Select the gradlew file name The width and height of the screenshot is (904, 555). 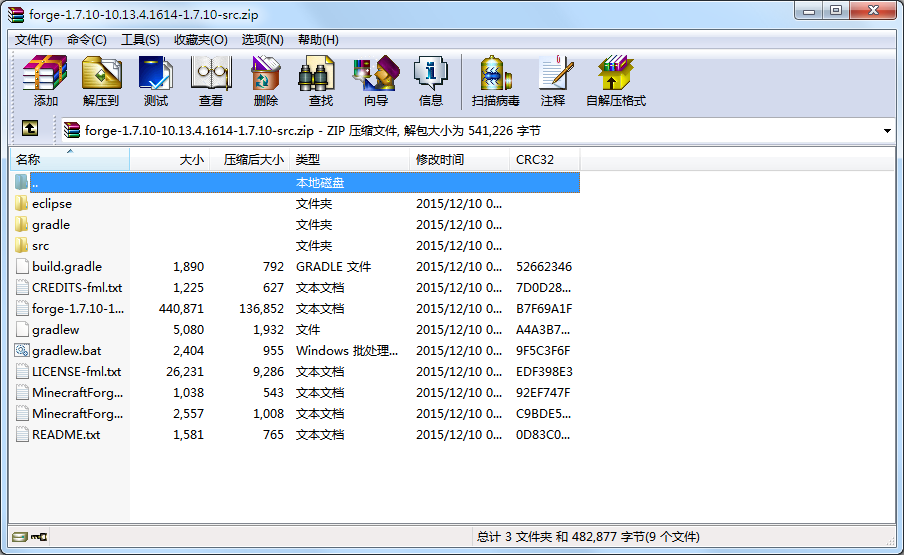[55, 330]
